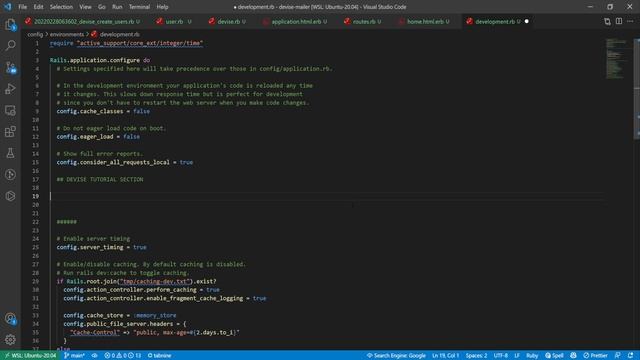Change encoding via UTF-8 status item
640x360 pixels.
click(x=500, y=356)
